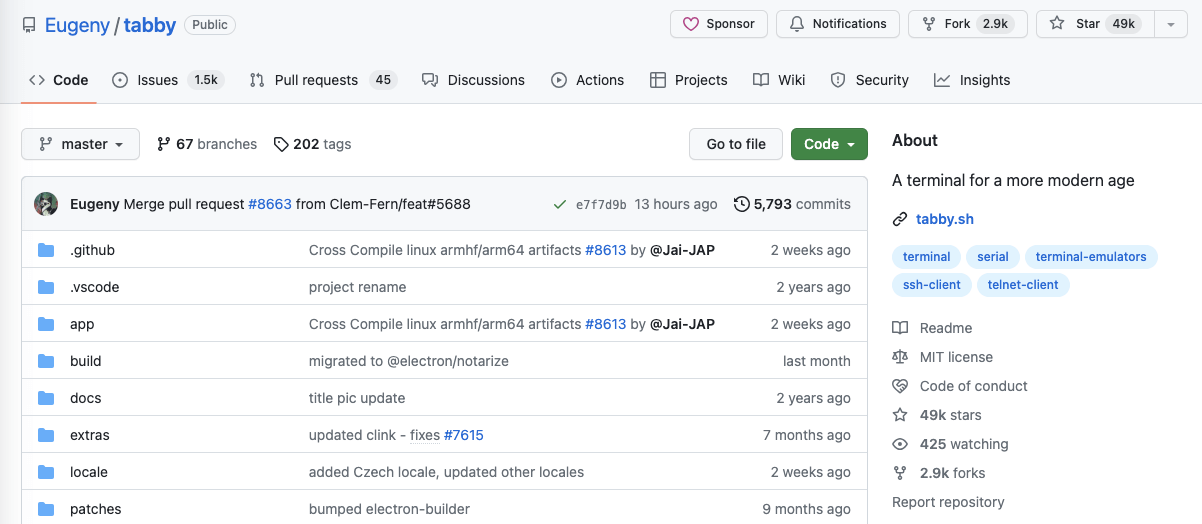Click the link icon beside tabby.sh
Screen dimensions: 1202x524
[x=900, y=219]
